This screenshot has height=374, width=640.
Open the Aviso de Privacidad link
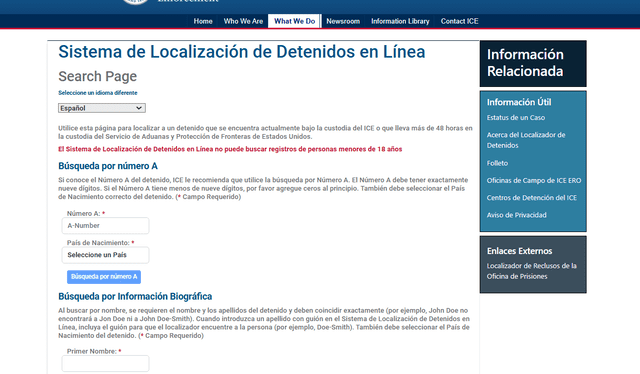516,215
